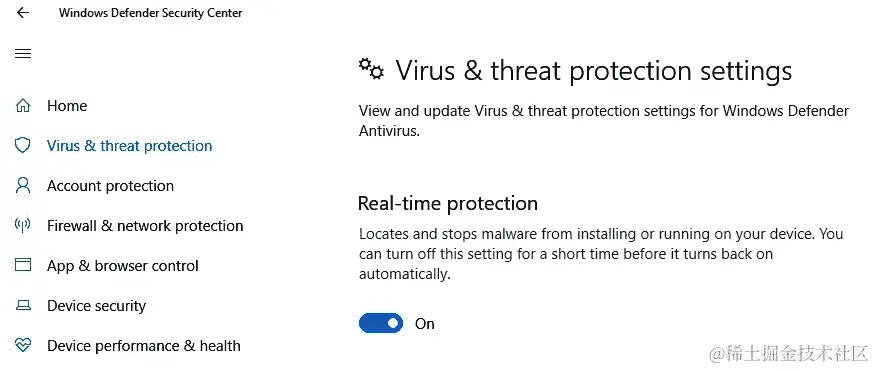Open the Firewall antenna icon
This screenshot has width=875, height=370.
pyautogui.click(x=22, y=225)
